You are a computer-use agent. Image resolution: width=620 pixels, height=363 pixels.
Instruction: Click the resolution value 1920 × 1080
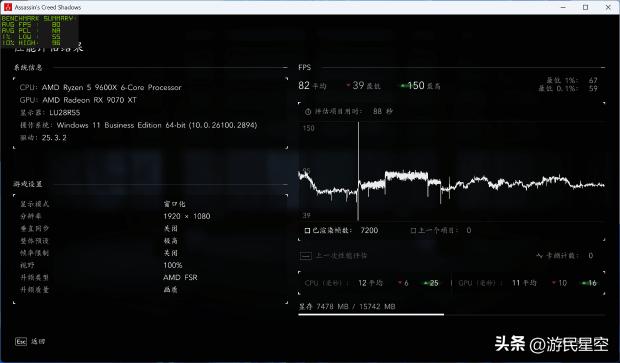(x=187, y=216)
